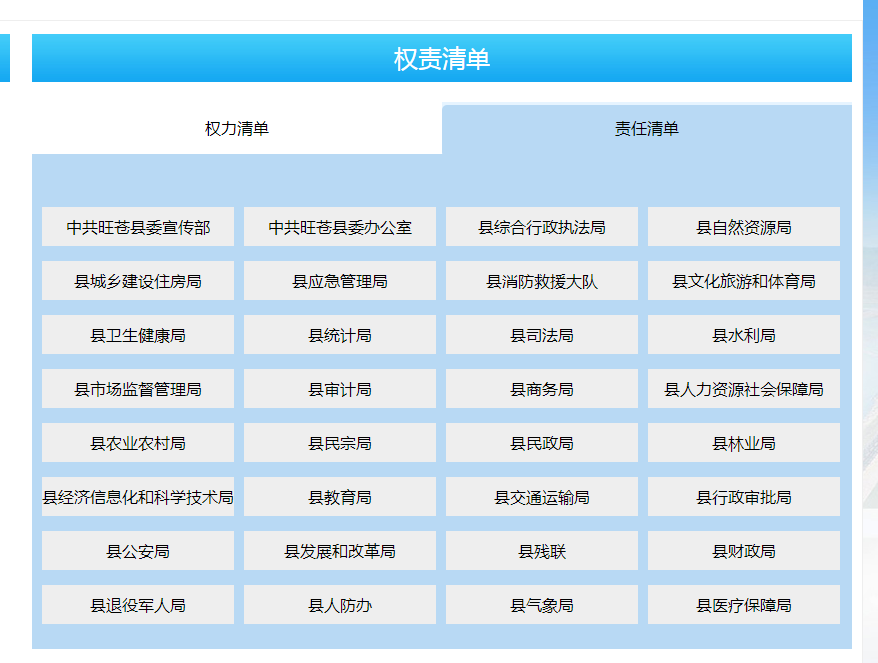Open 县行政审批局 page

(x=744, y=497)
